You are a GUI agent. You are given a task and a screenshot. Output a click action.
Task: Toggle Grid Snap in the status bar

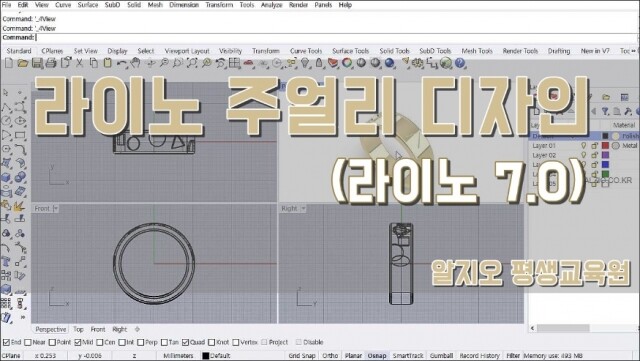pyautogui.click(x=302, y=356)
